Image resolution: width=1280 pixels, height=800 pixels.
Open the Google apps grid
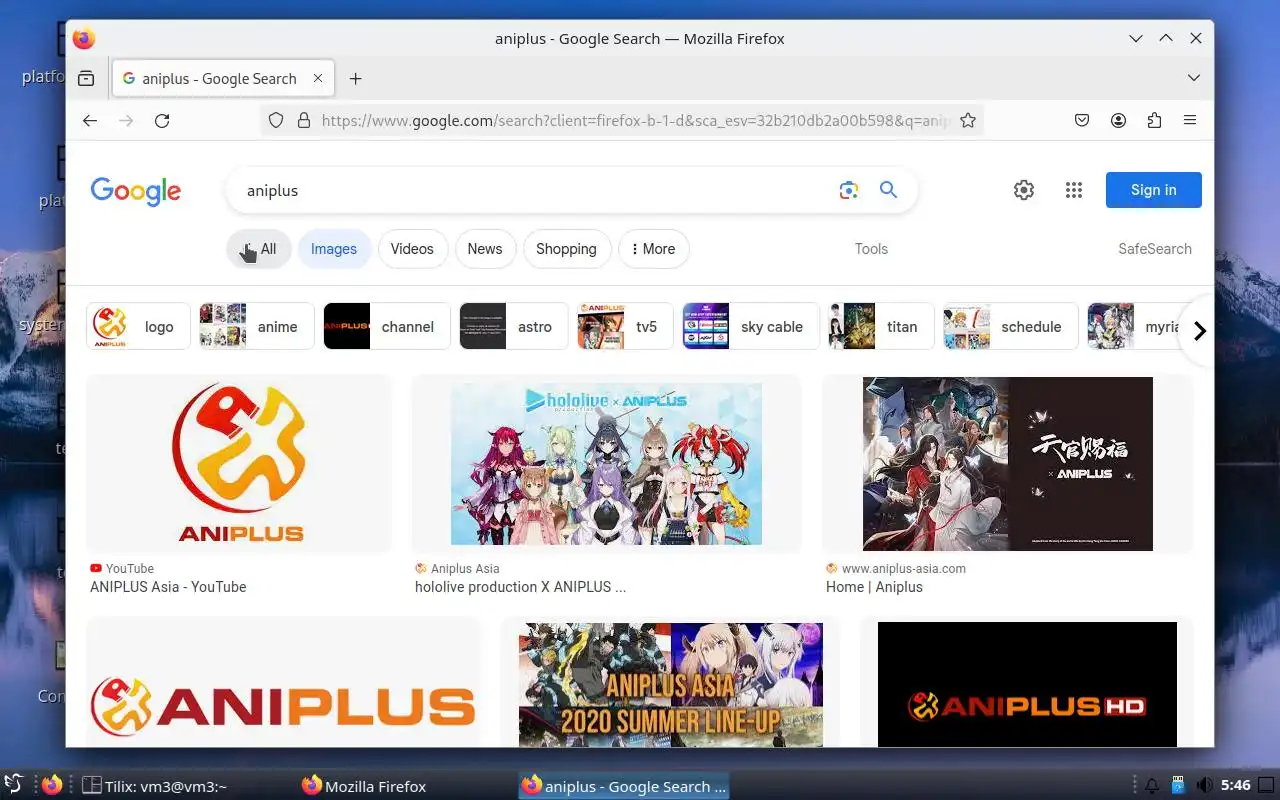(x=1074, y=190)
